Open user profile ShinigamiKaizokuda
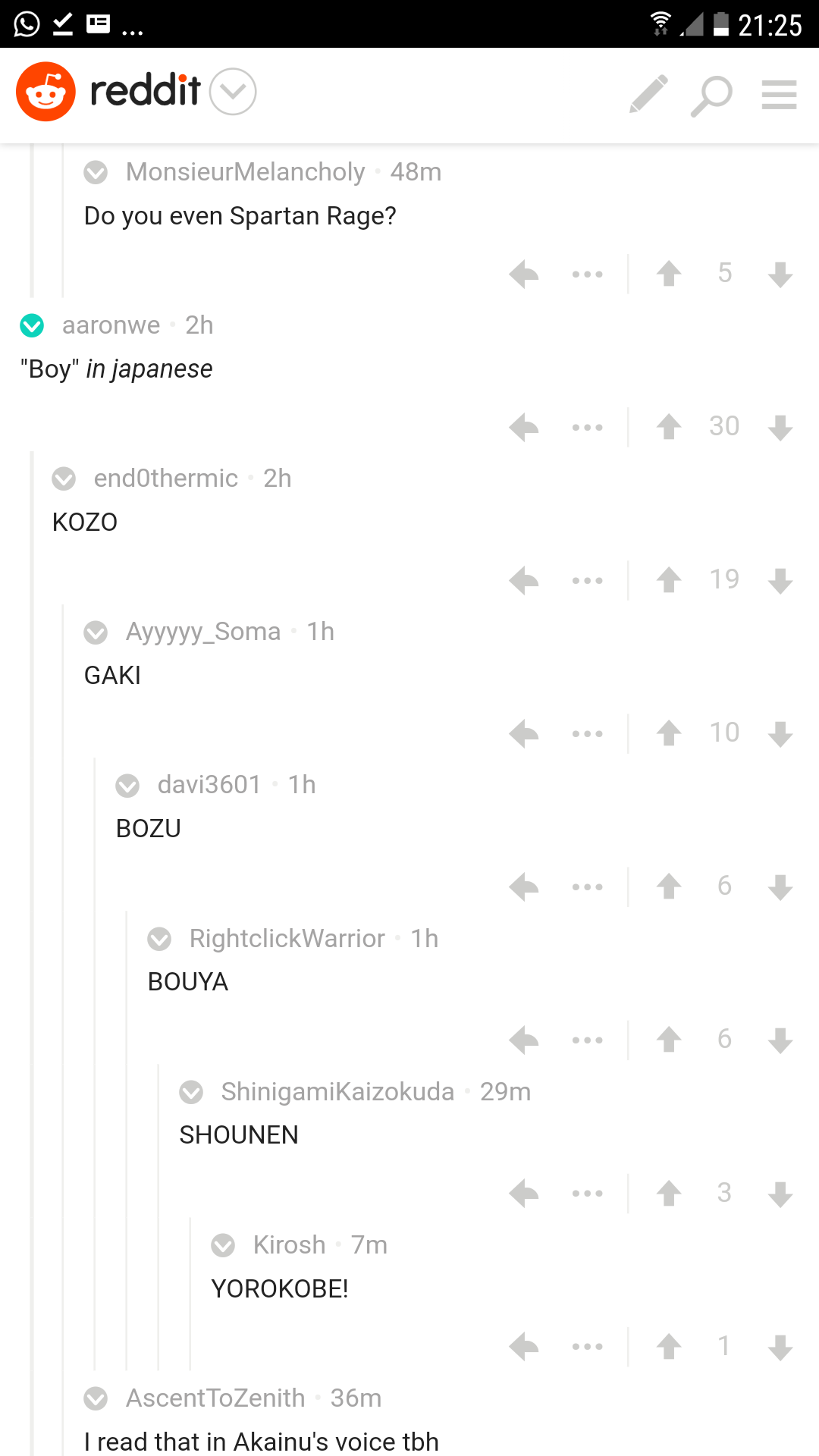The height and width of the screenshot is (1456, 819). (337, 1092)
